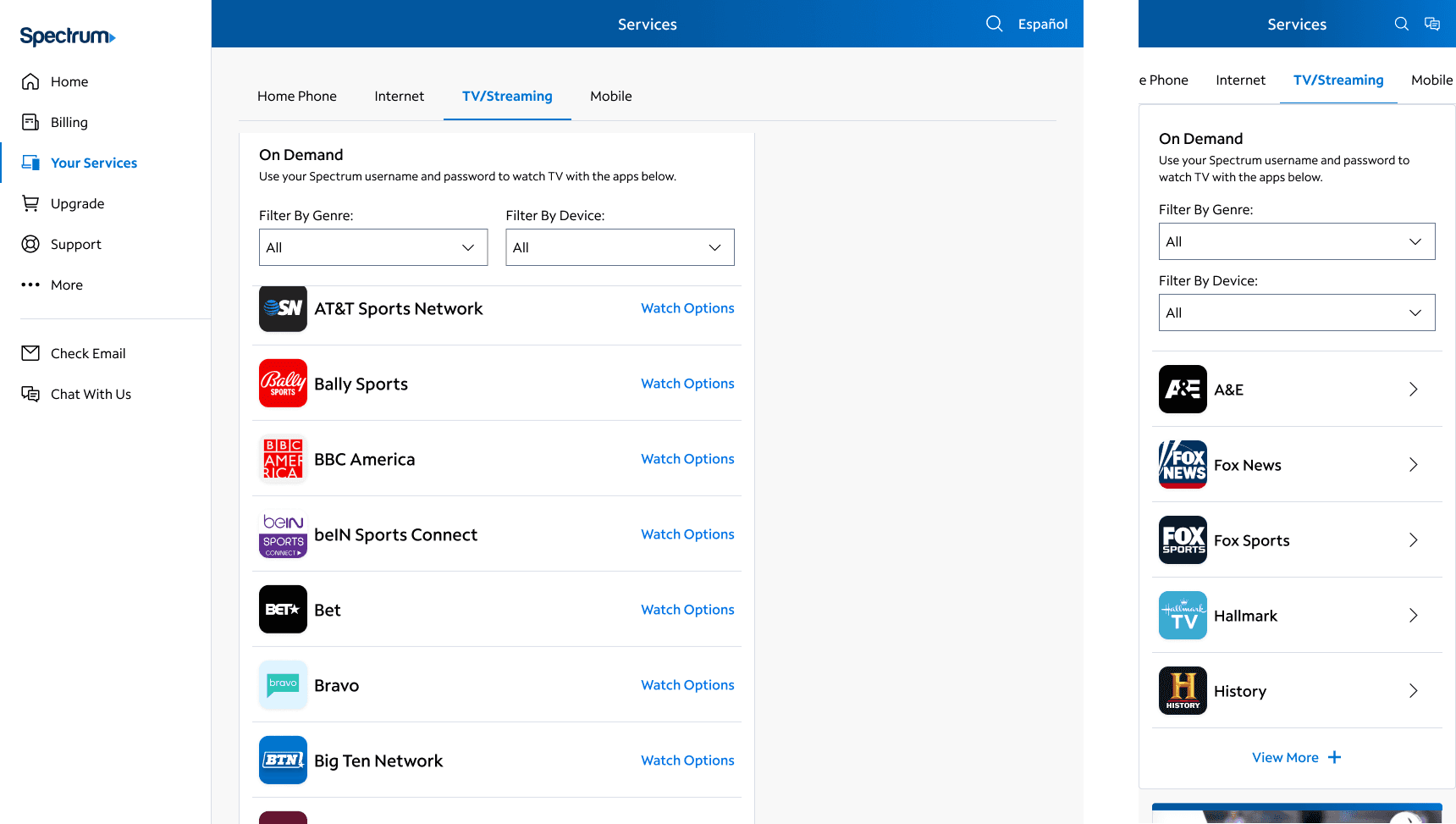This screenshot has height=824, width=1456.
Task: Expand History row chevron
Action: pyautogui.click(x=1413, y=691)
